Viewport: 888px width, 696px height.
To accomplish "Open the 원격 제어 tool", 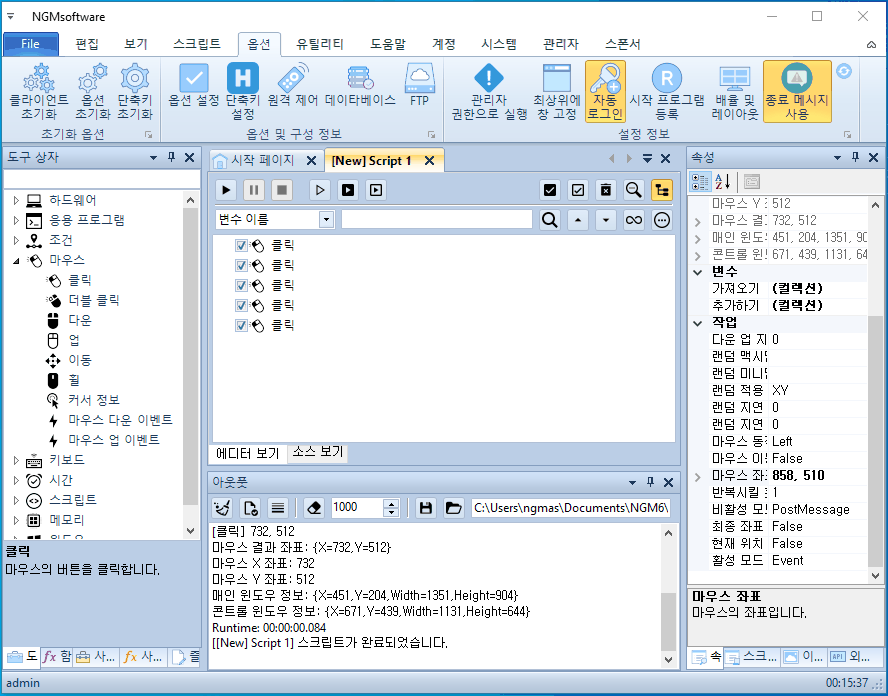I will tap(293, 85).
